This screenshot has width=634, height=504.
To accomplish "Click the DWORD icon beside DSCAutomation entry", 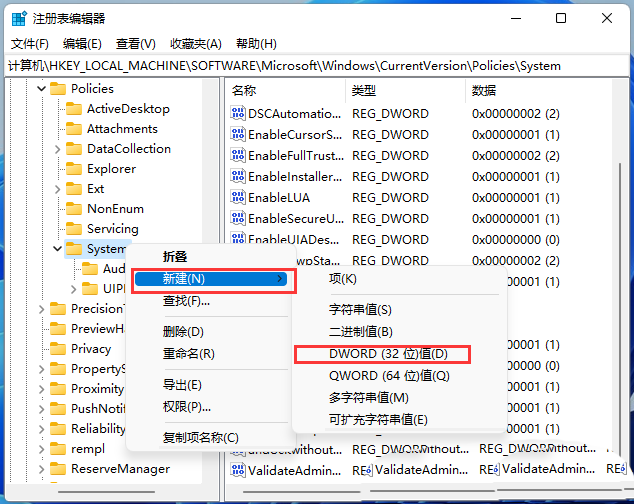I will click(238, 114).
